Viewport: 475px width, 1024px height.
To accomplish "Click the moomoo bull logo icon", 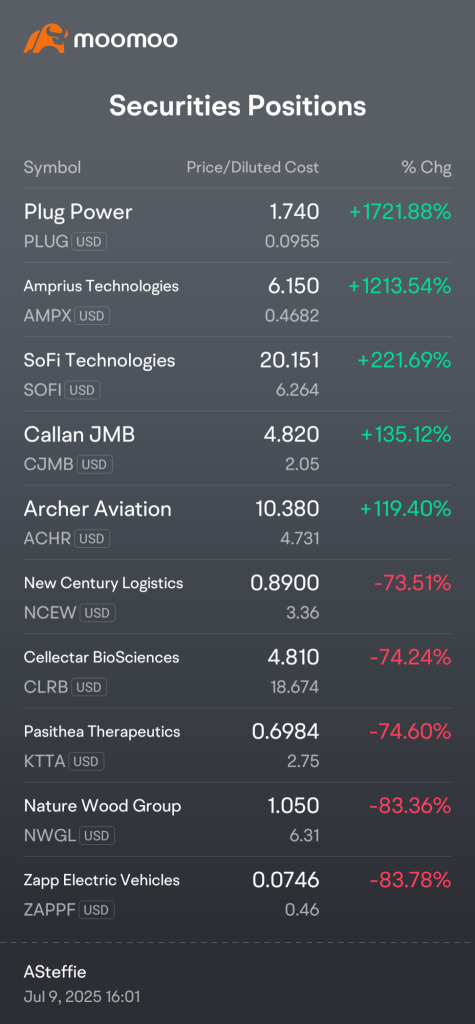I will tap(45, 39).
